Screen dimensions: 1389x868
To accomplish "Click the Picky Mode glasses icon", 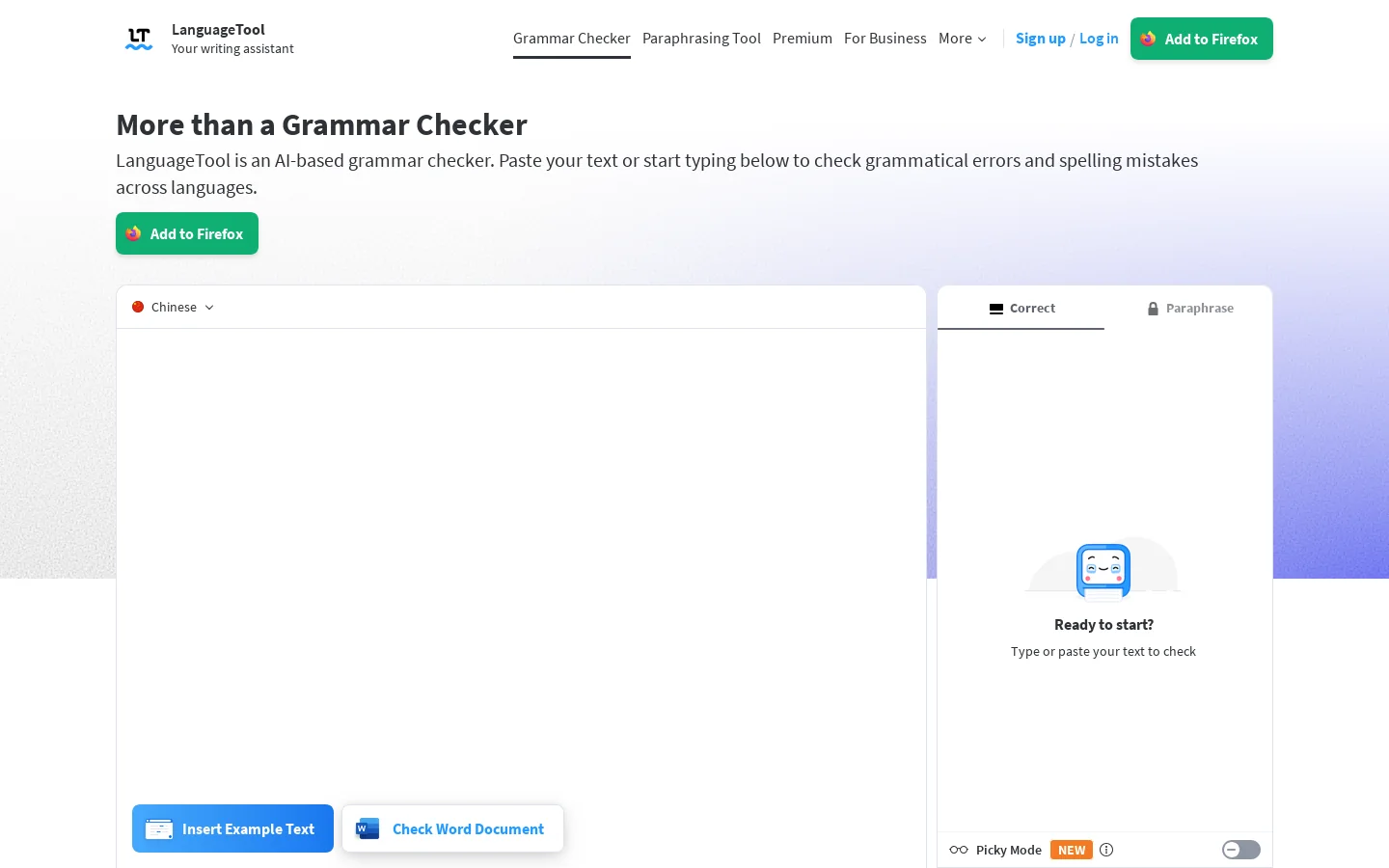I will 959,850.
